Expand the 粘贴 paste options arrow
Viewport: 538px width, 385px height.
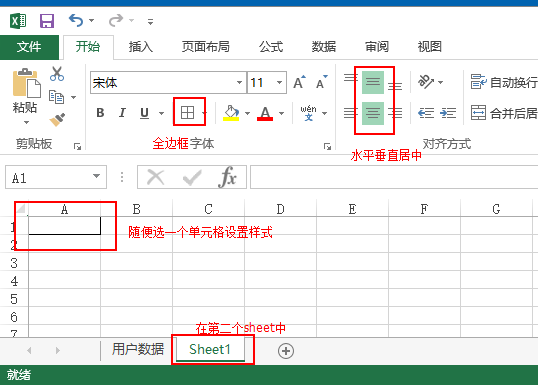pos(26,122)
